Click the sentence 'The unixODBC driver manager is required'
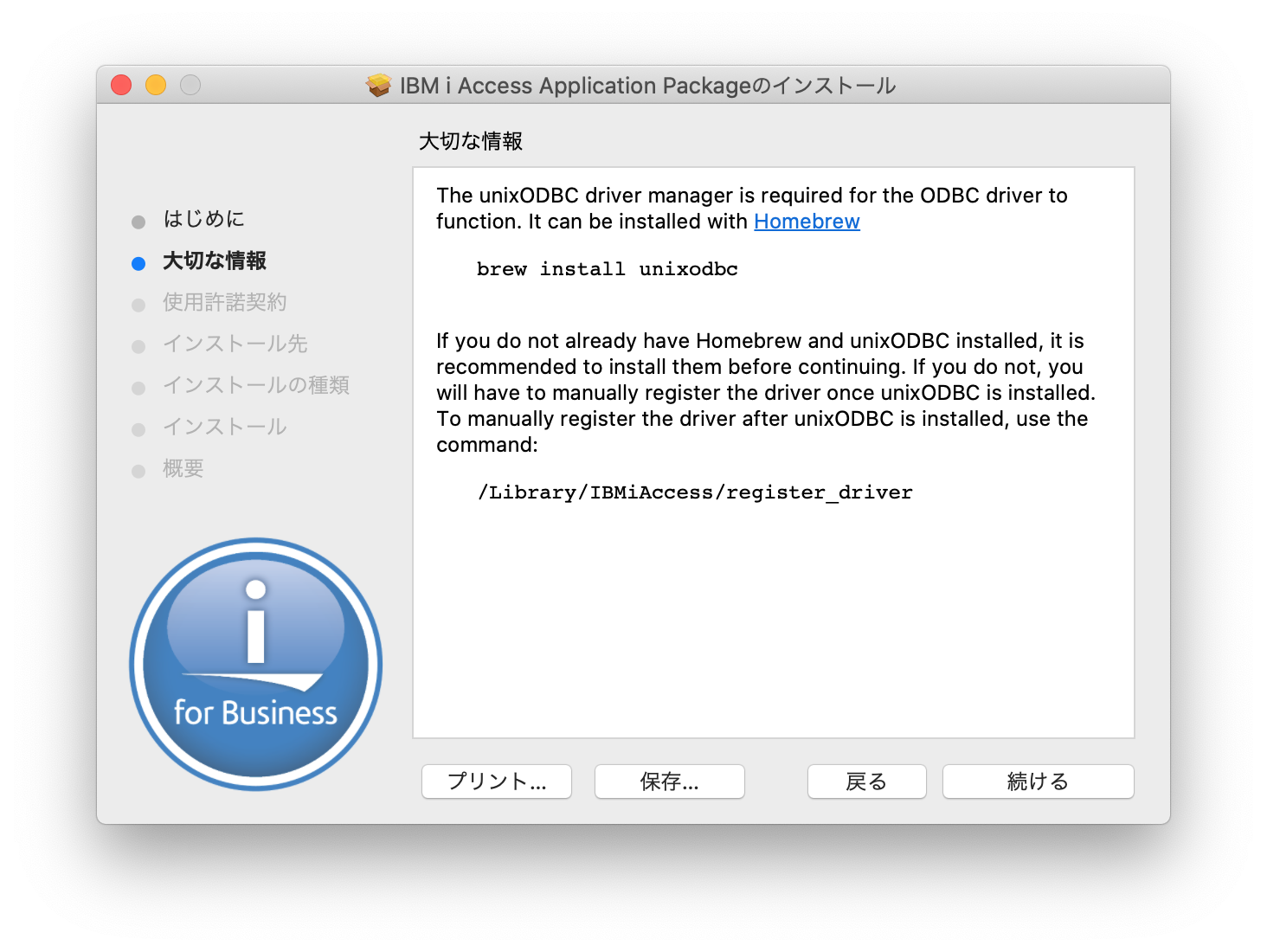1267x952 pixels. [x=752, y=209]
